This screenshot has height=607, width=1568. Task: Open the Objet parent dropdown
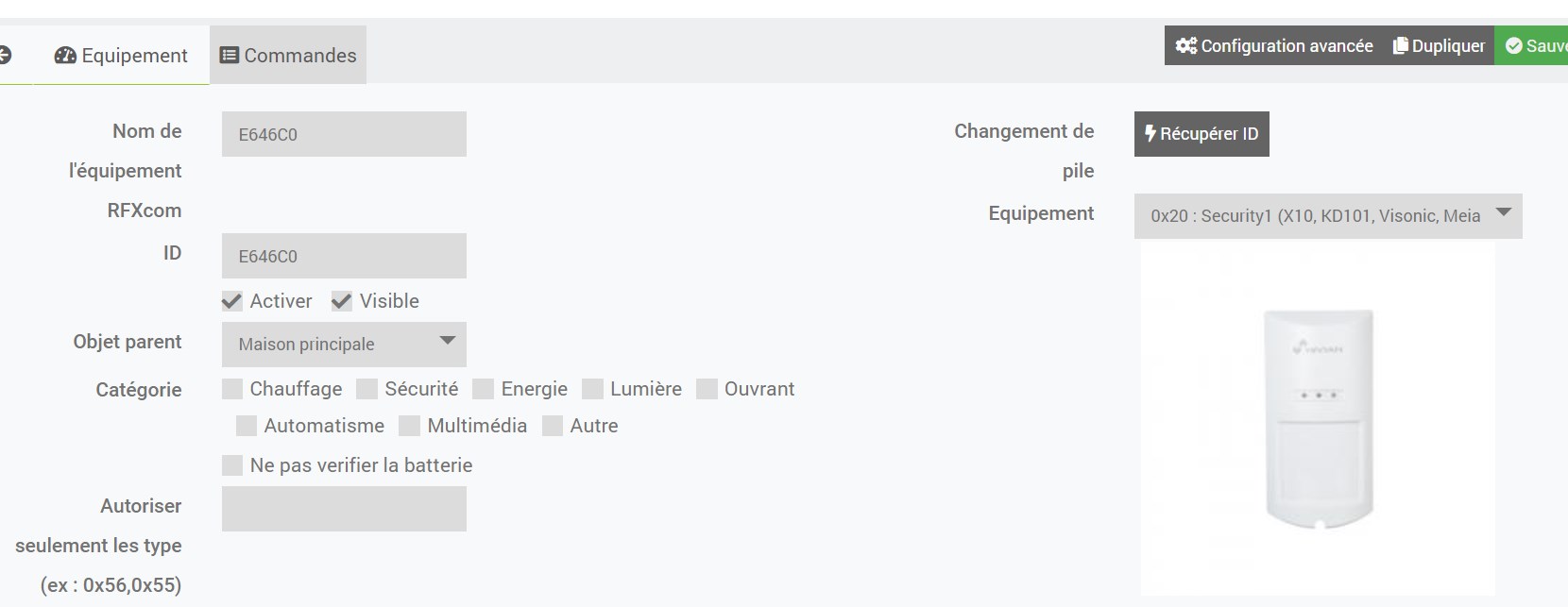pos(344,345)
